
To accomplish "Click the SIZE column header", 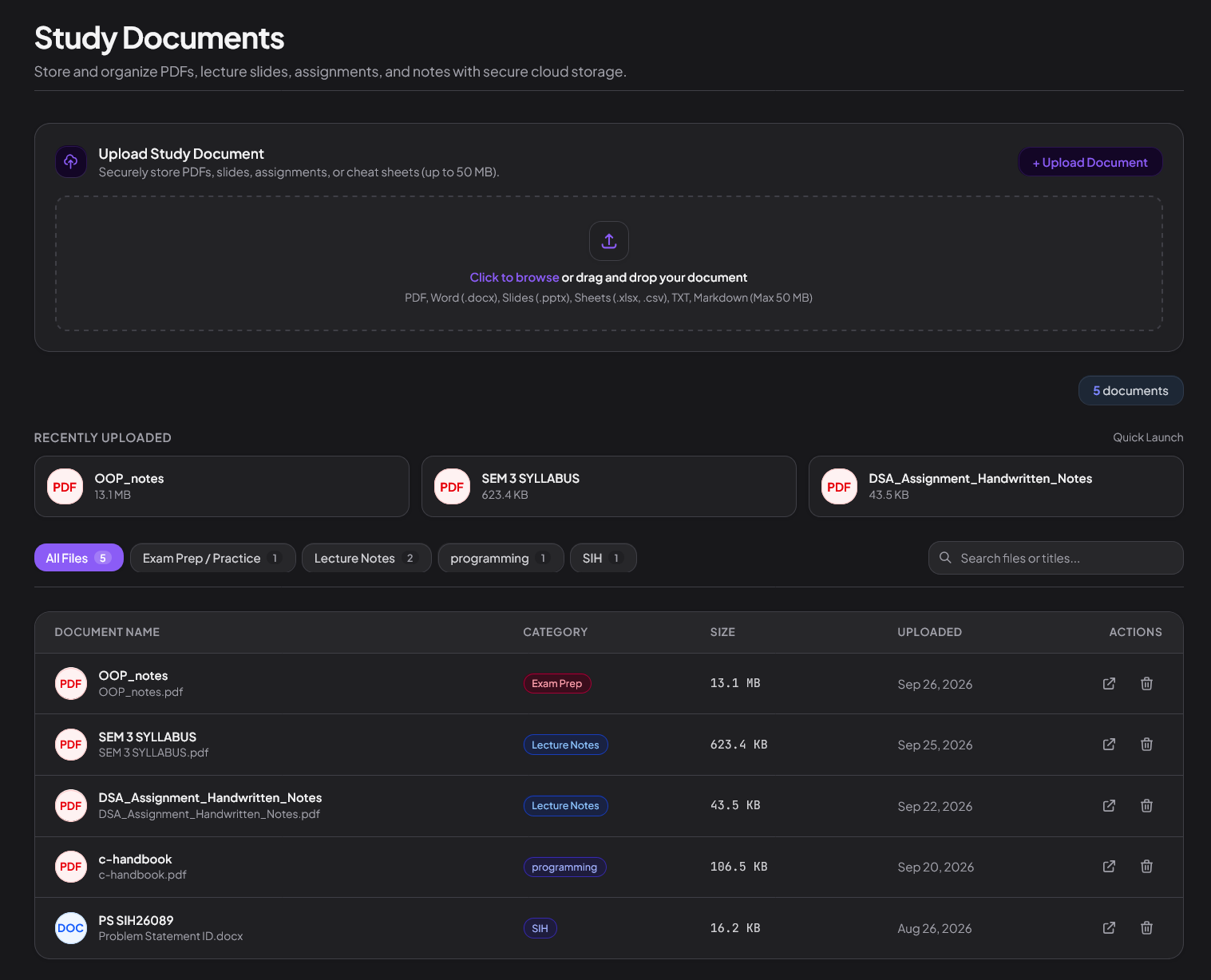I will coord(722,632).
